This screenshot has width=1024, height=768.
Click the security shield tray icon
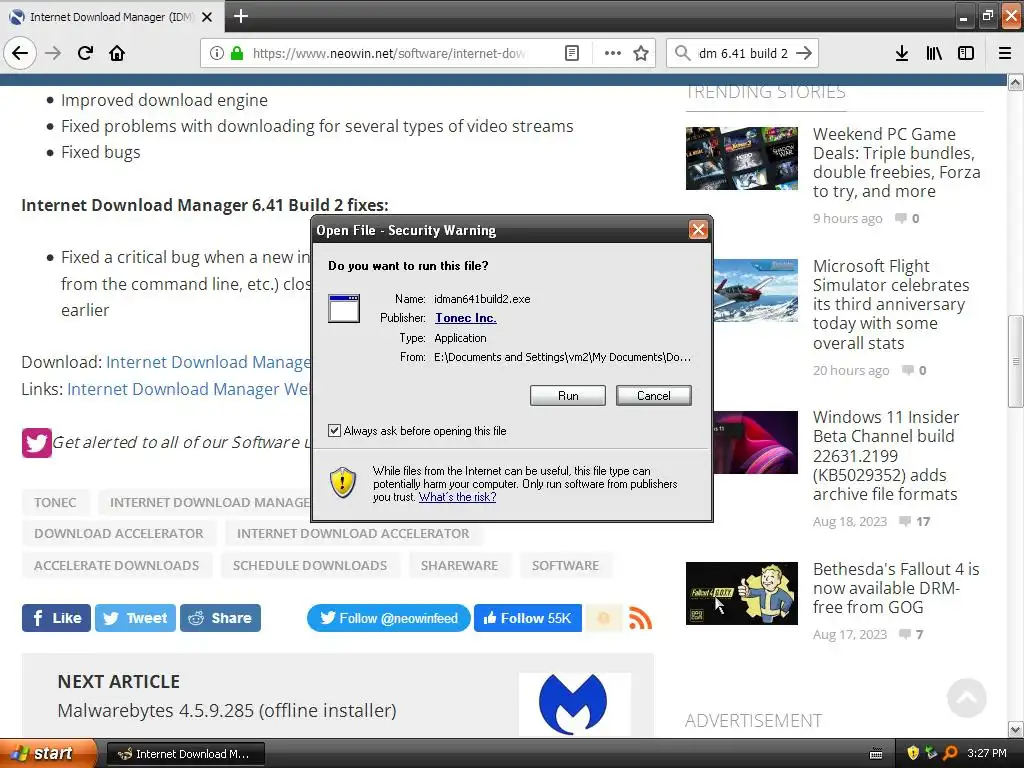(x=913, y=753)
